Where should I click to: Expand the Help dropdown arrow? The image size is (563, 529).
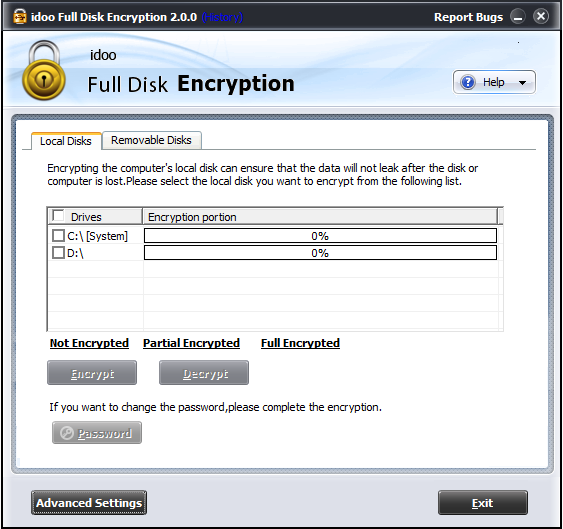pyautogui.click(x=522, y=83)
